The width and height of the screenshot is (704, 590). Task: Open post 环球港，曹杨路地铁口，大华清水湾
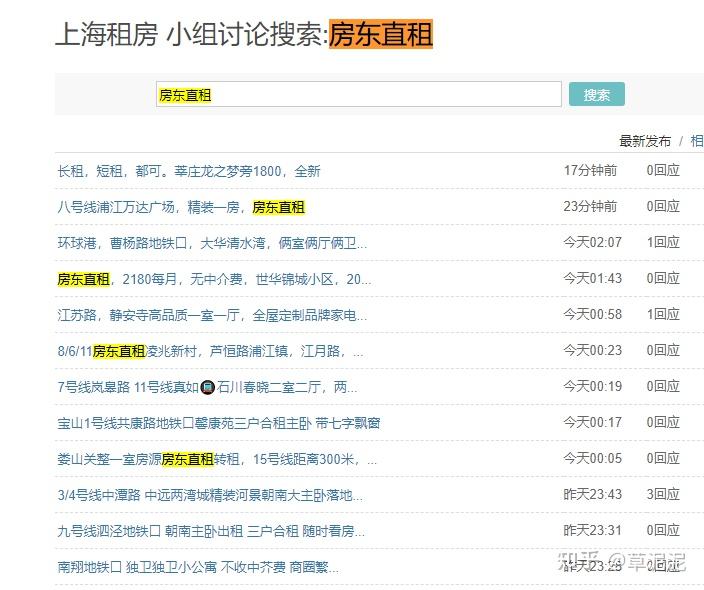(212, 243)
